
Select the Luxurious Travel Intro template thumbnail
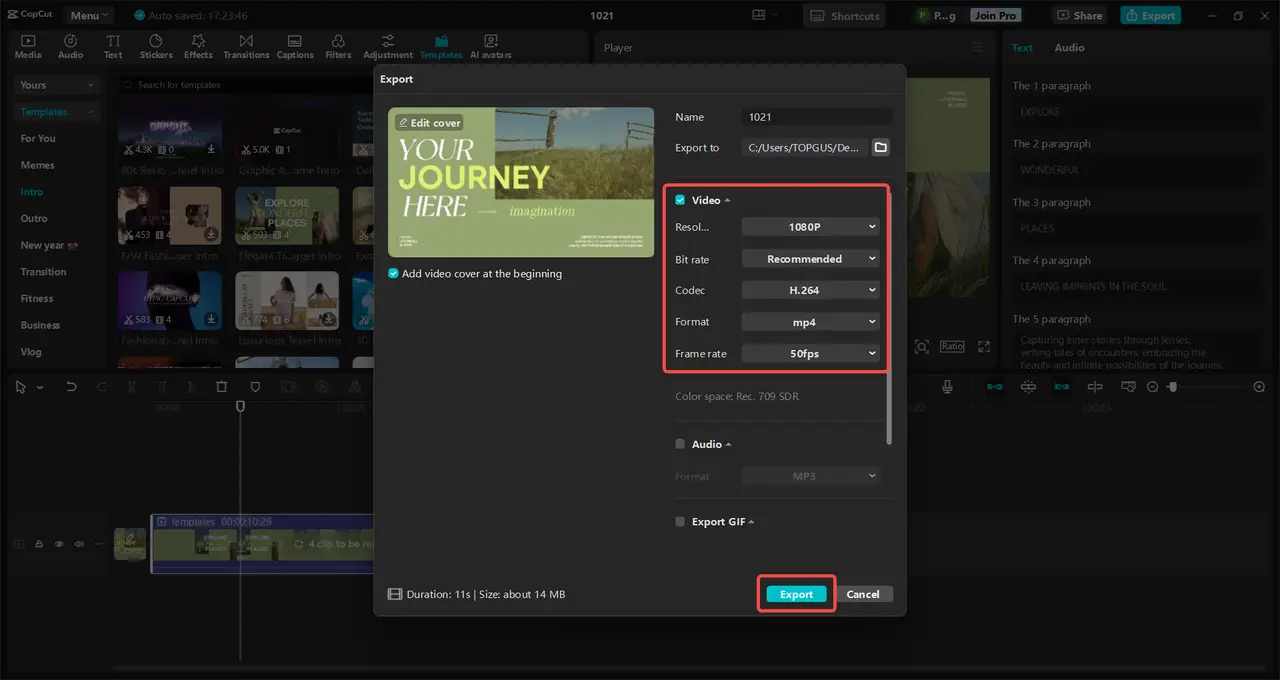tap(287, 299)
